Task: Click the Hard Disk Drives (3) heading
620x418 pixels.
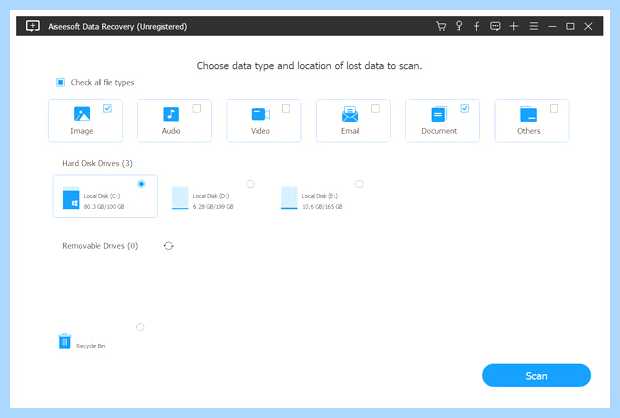Action: point(97,163)
